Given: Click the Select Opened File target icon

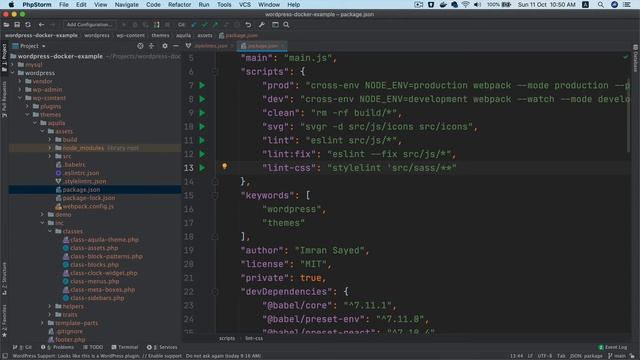Looking at the screenshot, I should coord(140,46).
